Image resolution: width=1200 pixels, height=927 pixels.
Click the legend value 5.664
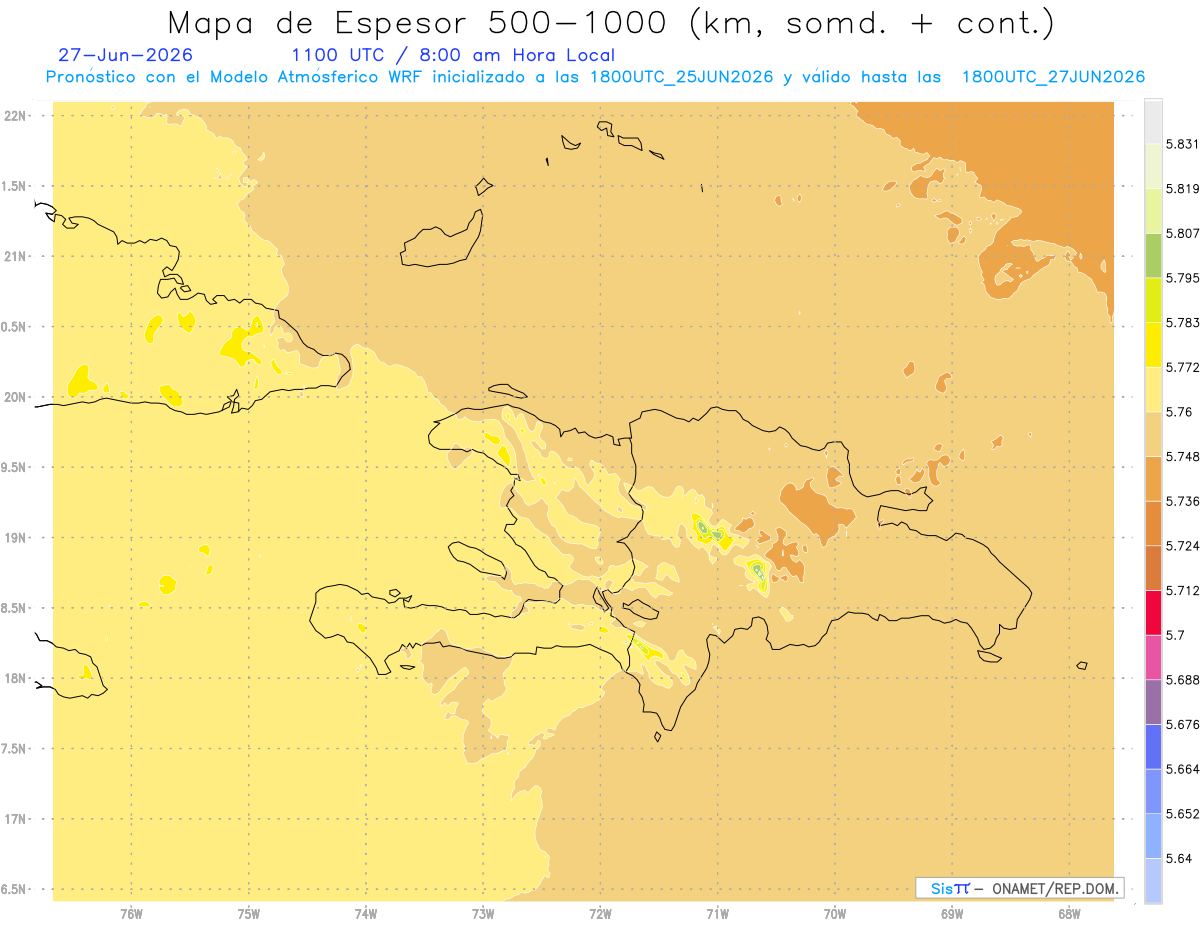pyautogui.click(x=1183, y=769)
